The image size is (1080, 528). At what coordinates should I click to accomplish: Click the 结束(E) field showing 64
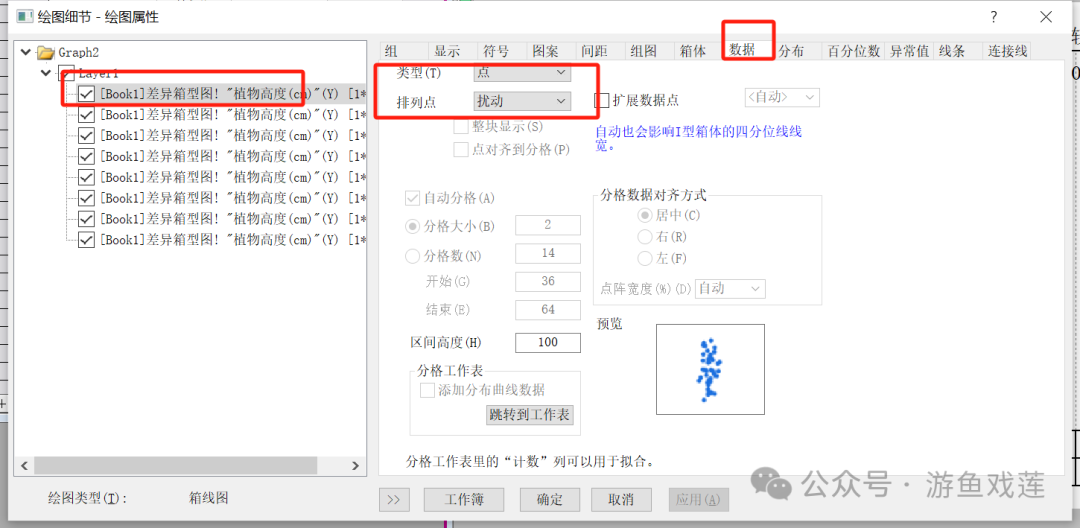pyautogui.click(x=548, y=310)
